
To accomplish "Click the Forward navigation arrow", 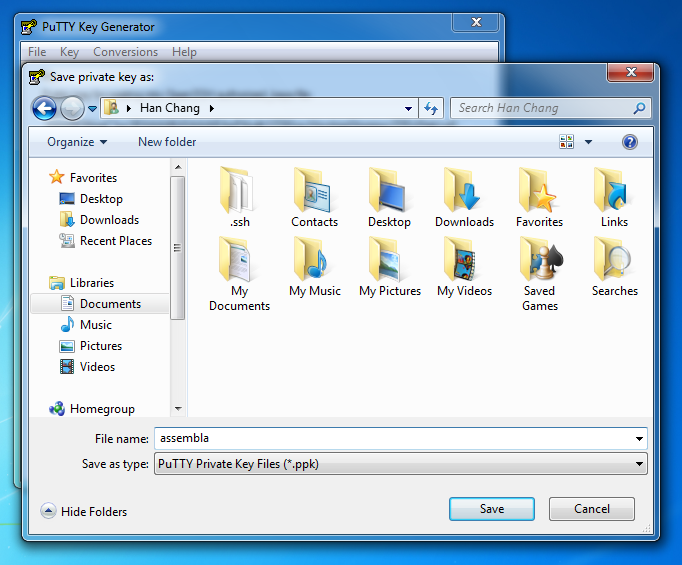I will pyautogui.click(x=72, y=108).
